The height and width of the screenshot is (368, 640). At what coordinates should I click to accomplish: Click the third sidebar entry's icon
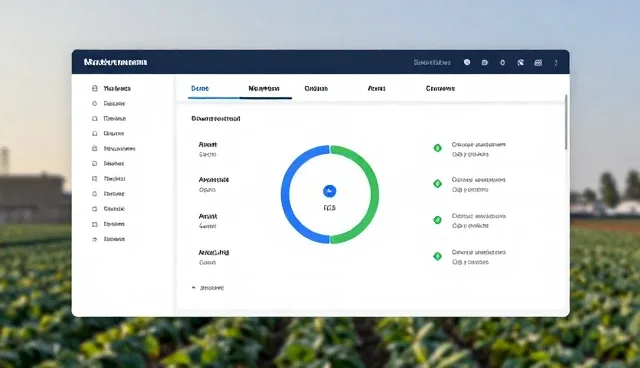[x=95, y=119]
